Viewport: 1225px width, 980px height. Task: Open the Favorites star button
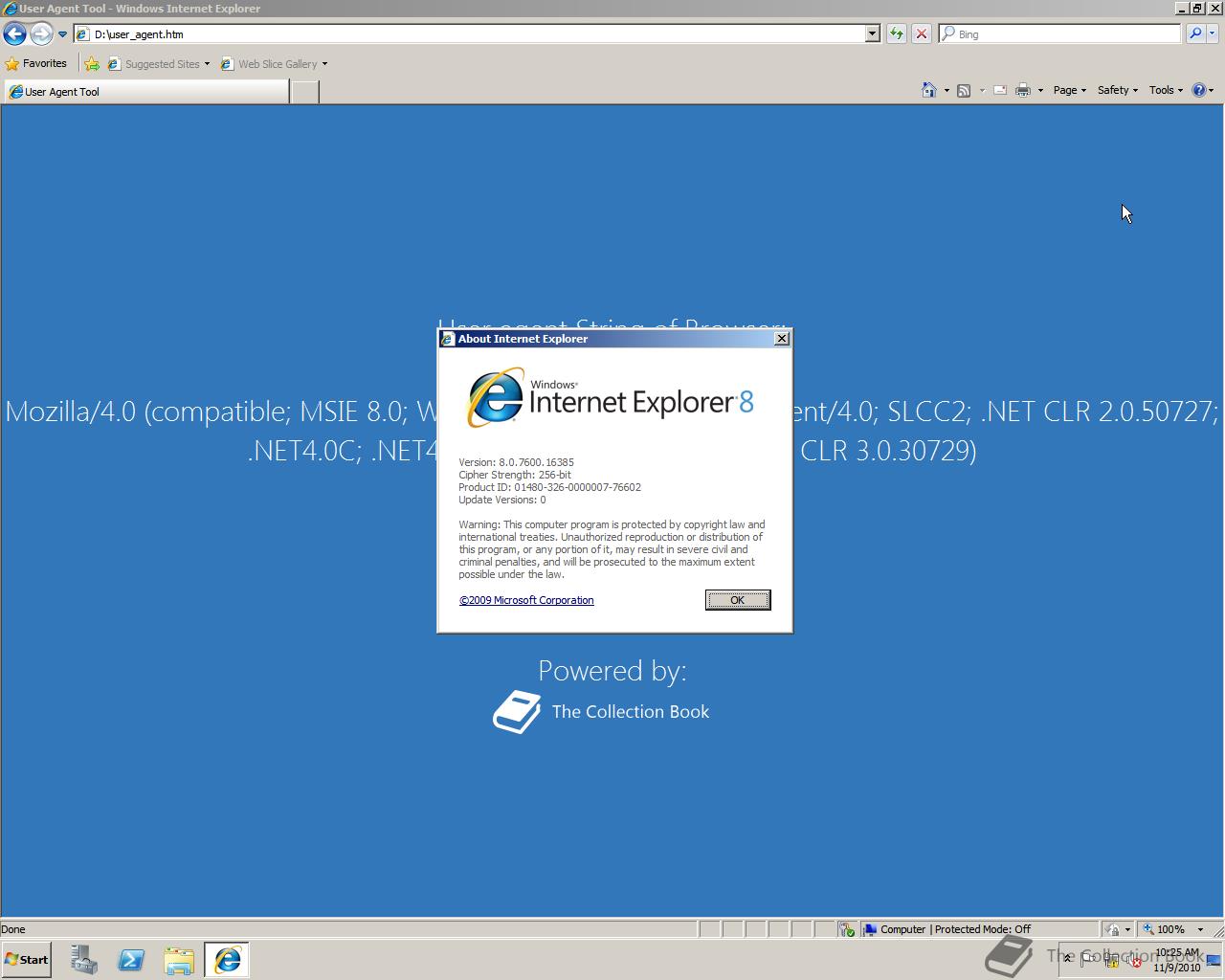pyautogui.click(x=36, y=63)
